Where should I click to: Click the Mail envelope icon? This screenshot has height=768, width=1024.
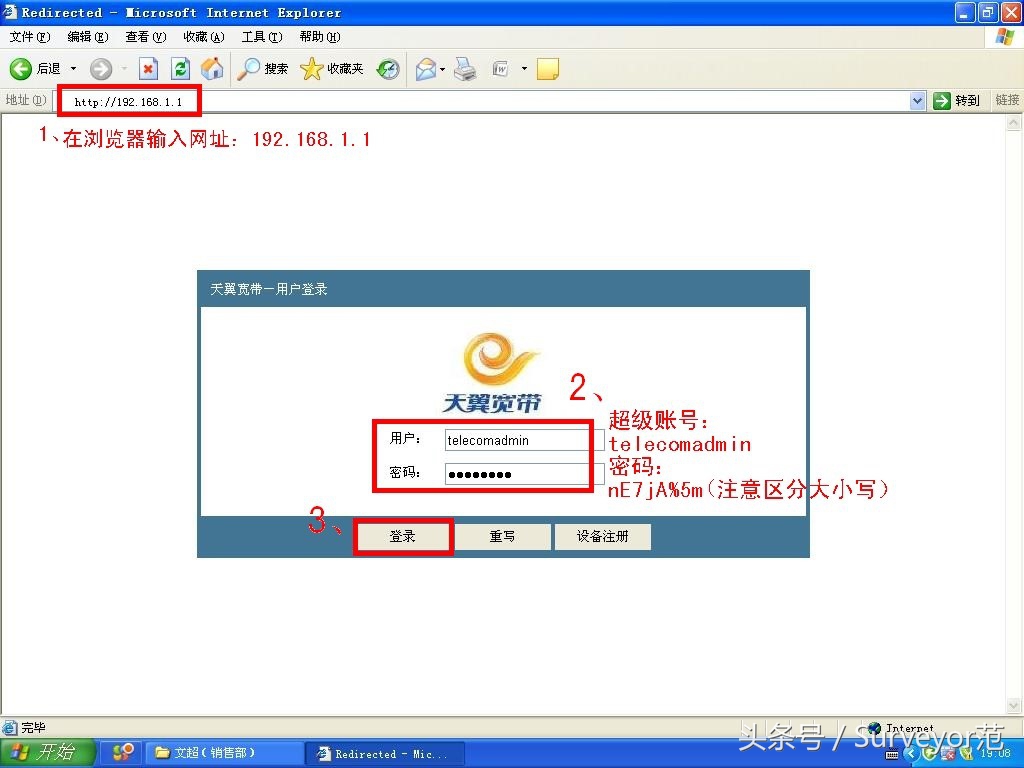point(424,69)
